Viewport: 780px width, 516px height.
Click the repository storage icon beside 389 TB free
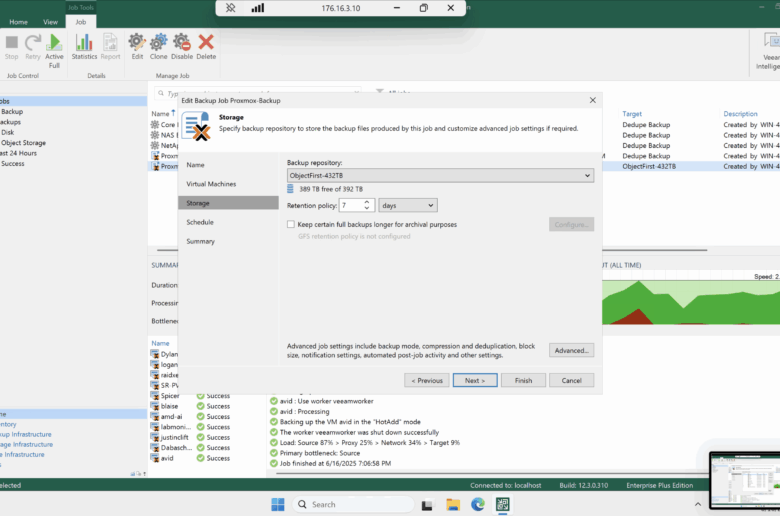[291, 189]
